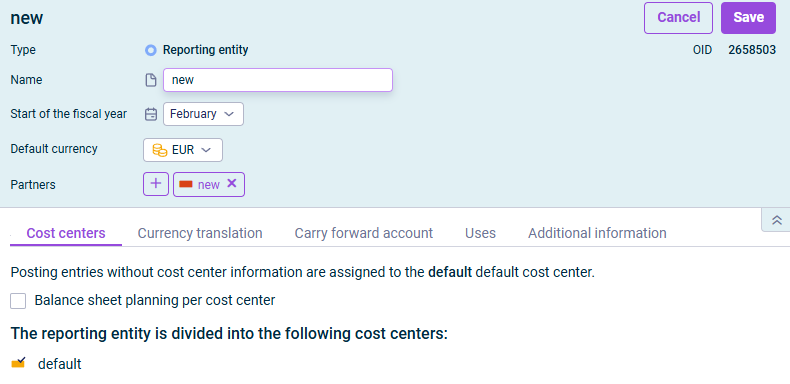Screen dimensions: 790x384
Task: Remove partner 'new' with the X icon
Action: 232,183
